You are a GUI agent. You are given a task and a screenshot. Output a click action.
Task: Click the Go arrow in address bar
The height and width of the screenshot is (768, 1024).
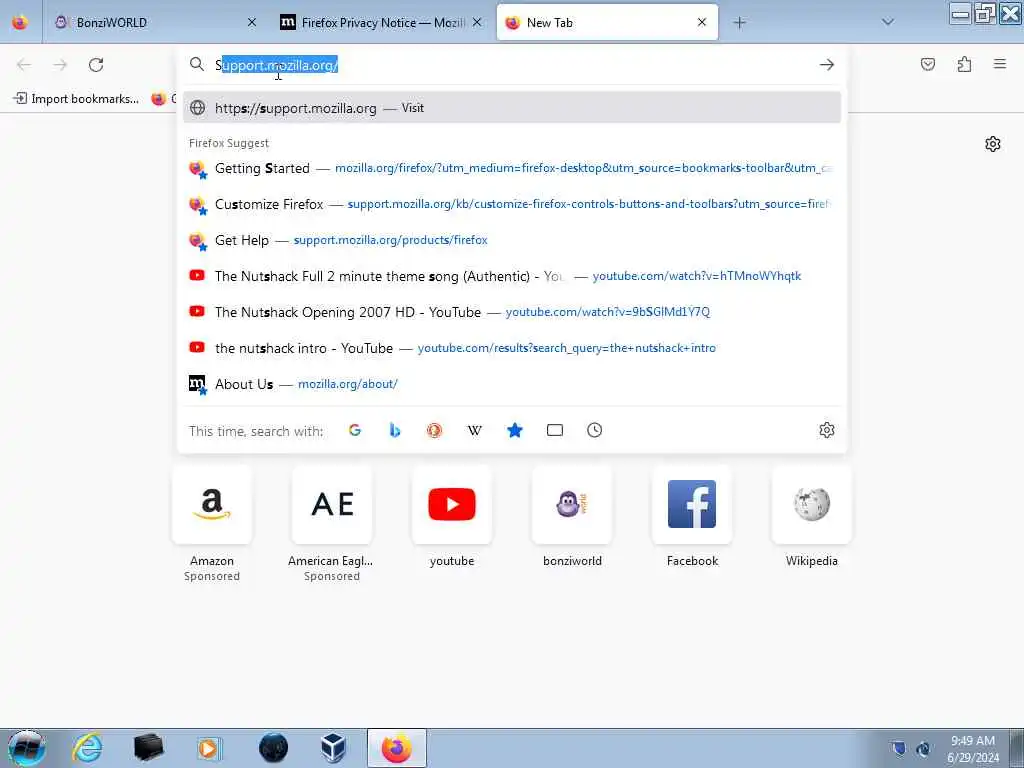coord(827,65)
